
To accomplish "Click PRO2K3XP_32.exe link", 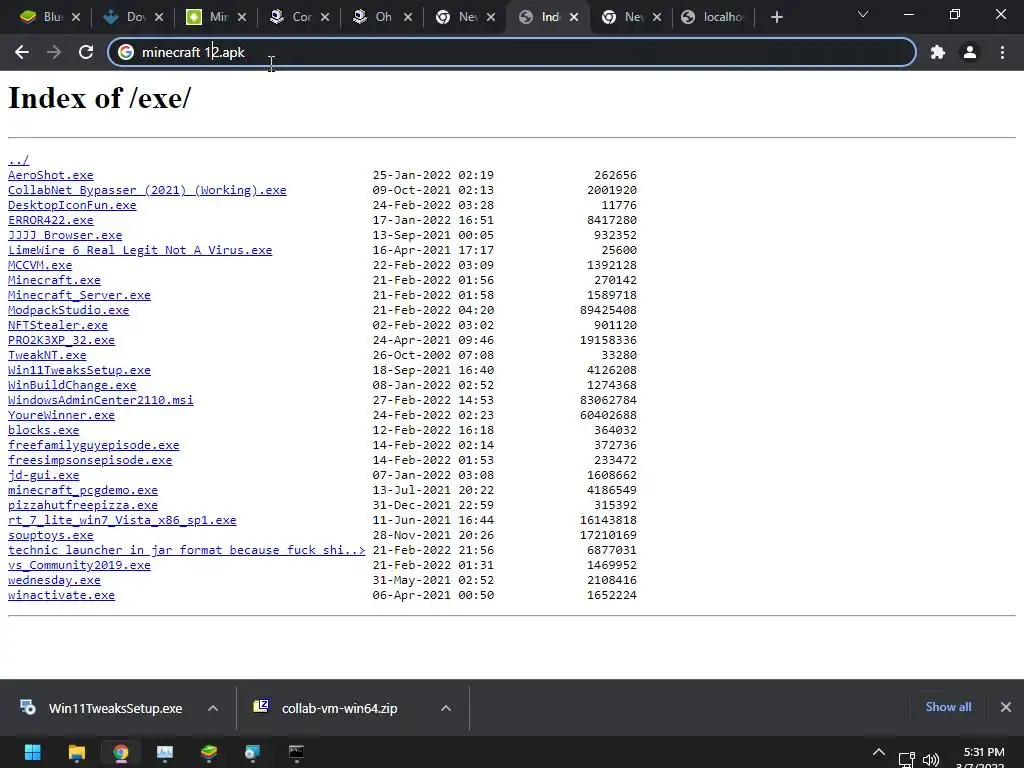I will (x=61, y=340).
